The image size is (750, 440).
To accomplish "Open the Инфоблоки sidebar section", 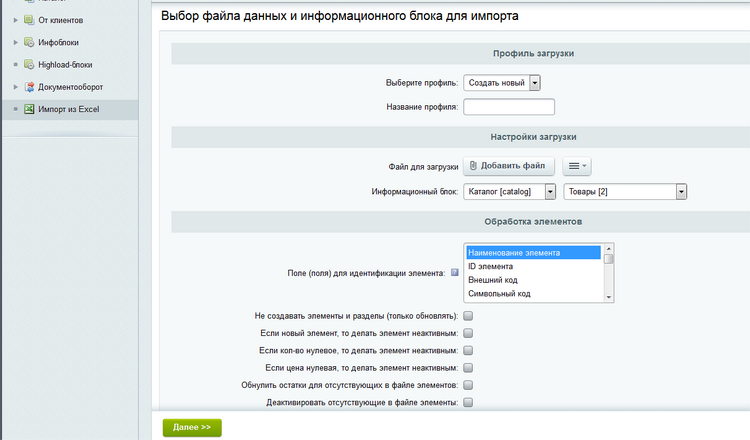I will pos(58,43).
